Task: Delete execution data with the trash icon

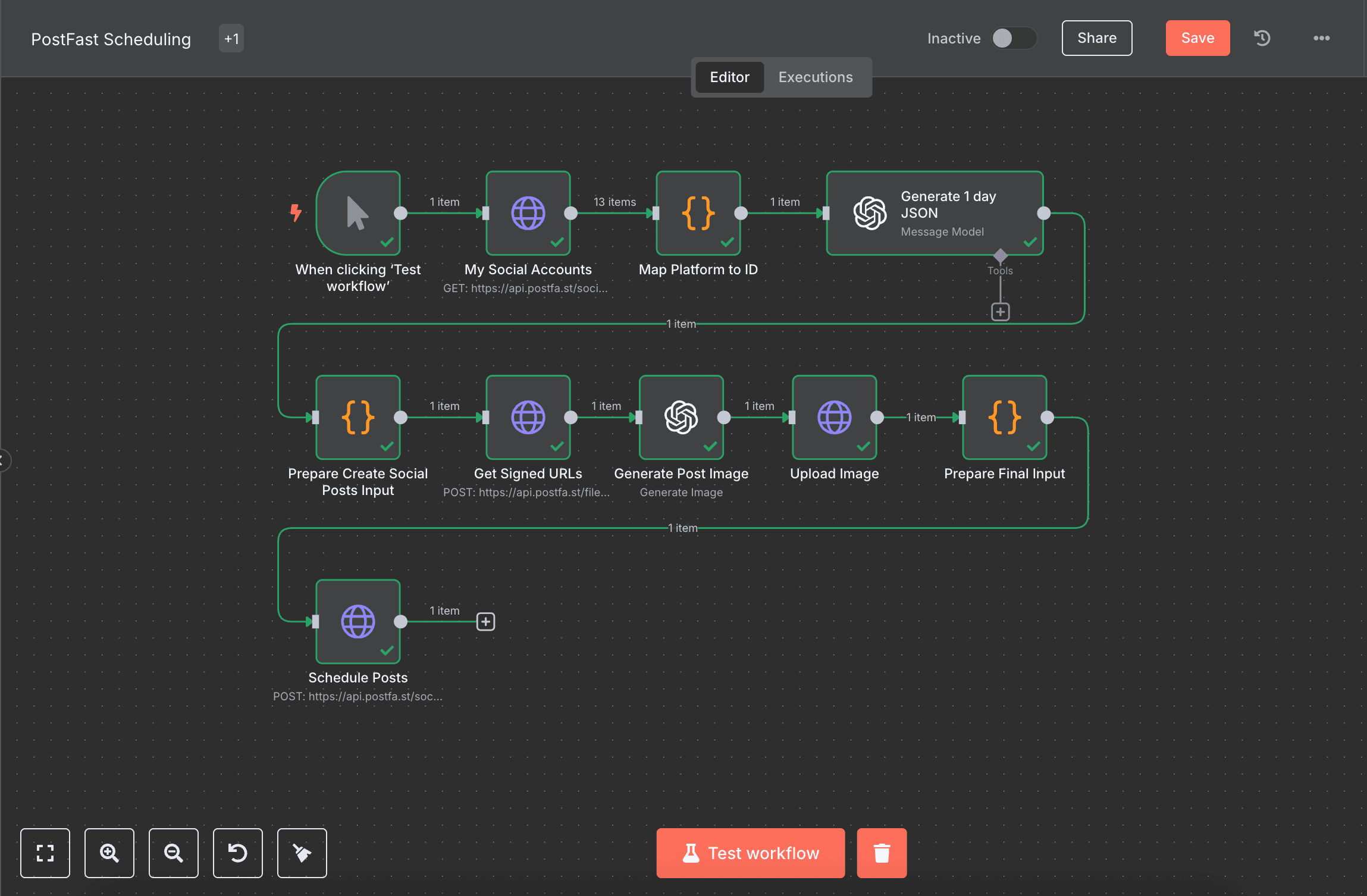Action: [882, 853]
